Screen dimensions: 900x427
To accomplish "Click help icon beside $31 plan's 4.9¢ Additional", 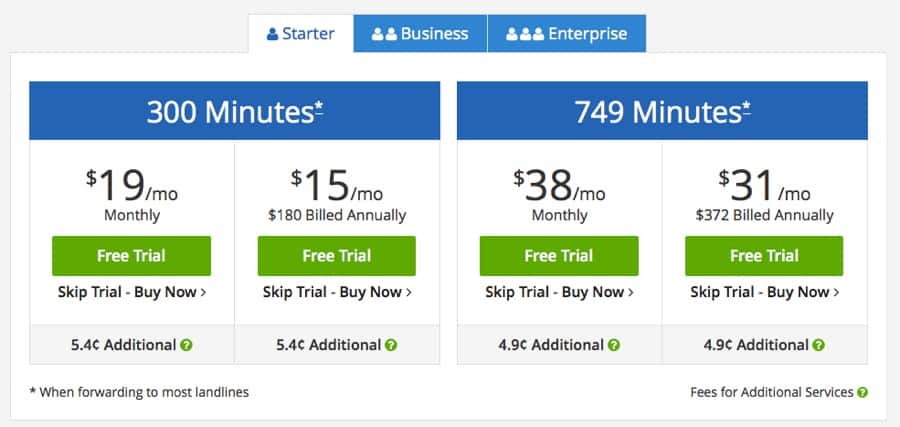I will [818, 345].
